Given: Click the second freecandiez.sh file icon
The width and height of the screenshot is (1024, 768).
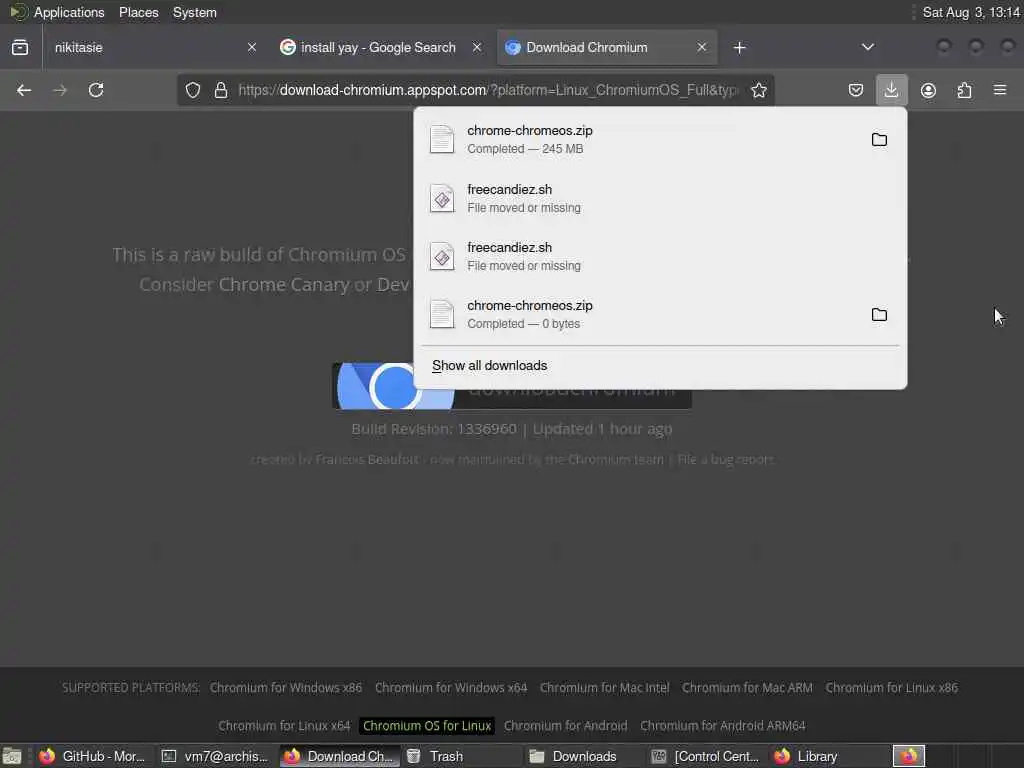Looking at the screenshot, I should [x=442, y=257].
